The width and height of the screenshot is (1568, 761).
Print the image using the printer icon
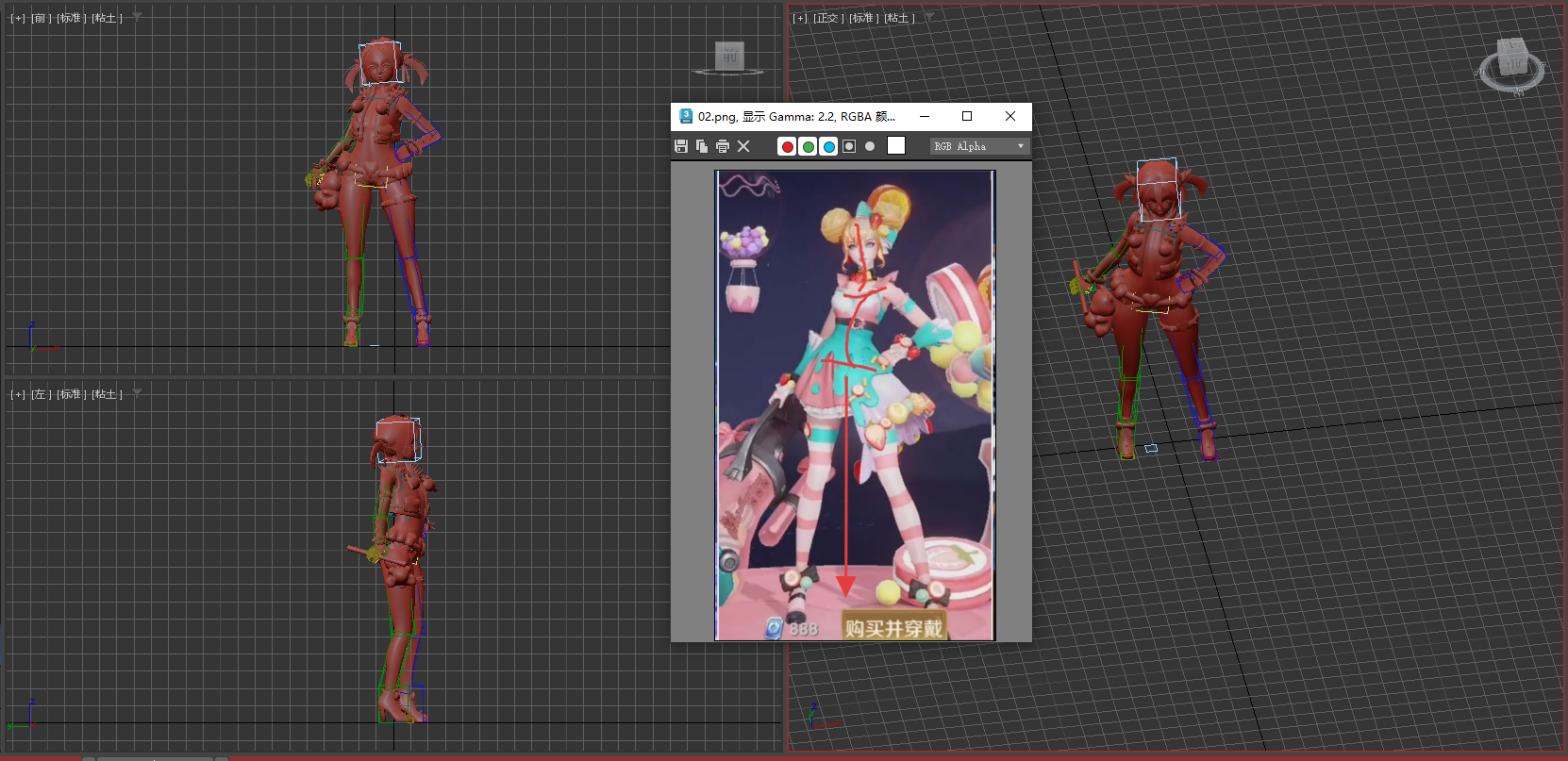[x=723, y=146]
